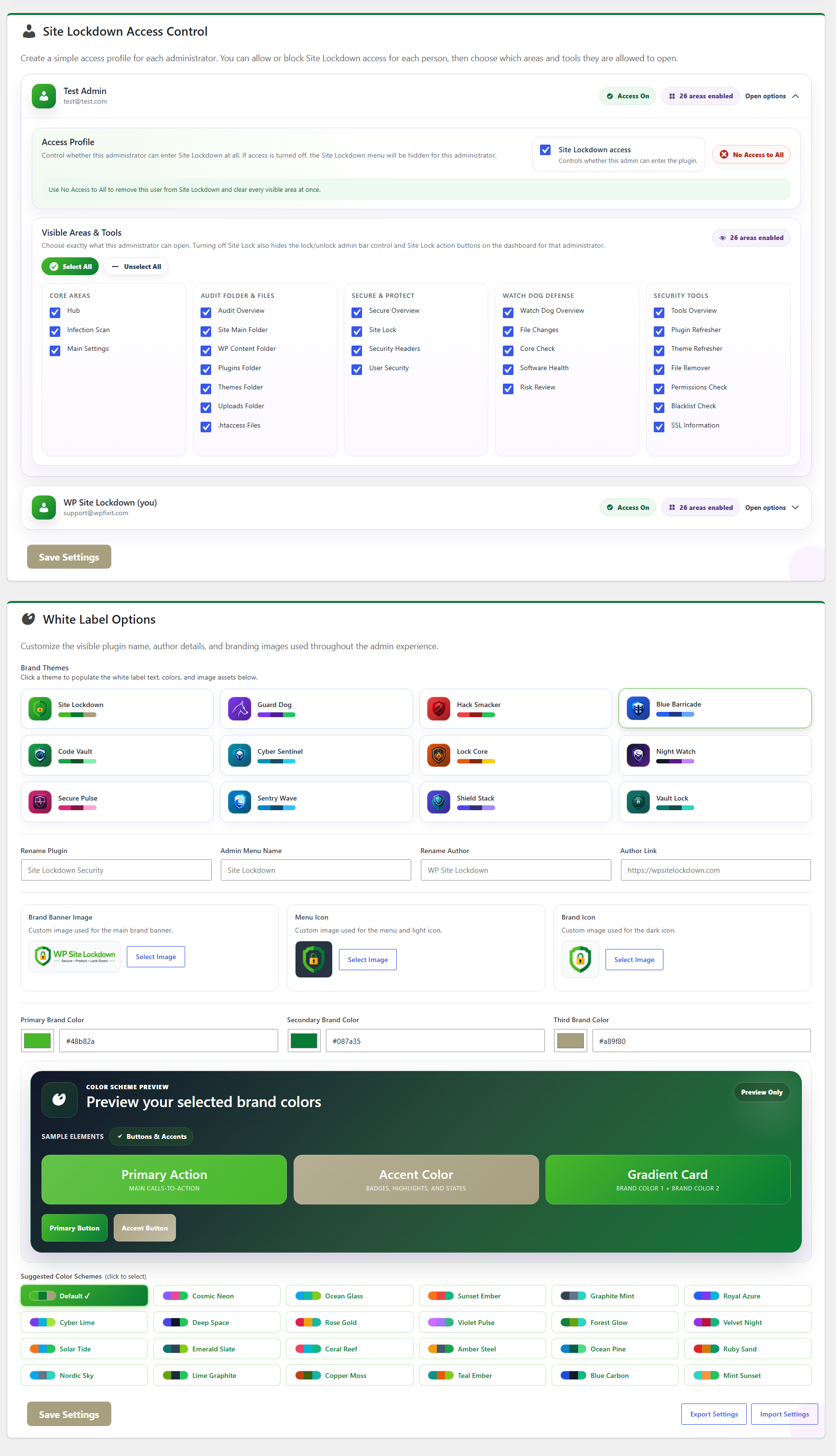Click the Test Admin Access On badge
The width and height of the screenshot is (836, 1456).
[x=628, y=96]
